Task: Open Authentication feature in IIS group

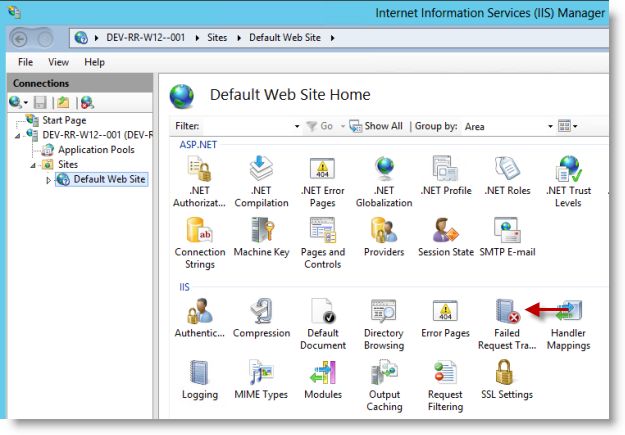Action: [x=199, y=318]
